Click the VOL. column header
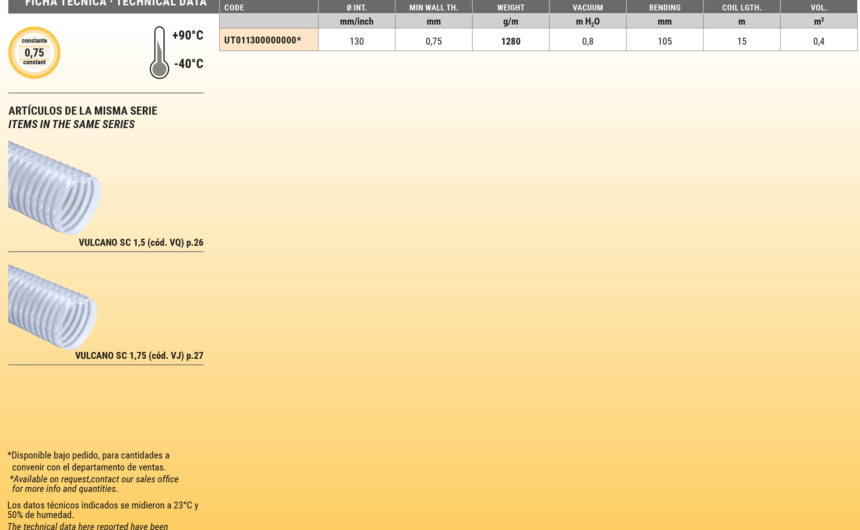Viewport: 860px width, 530px height. (x=818, y=7)
